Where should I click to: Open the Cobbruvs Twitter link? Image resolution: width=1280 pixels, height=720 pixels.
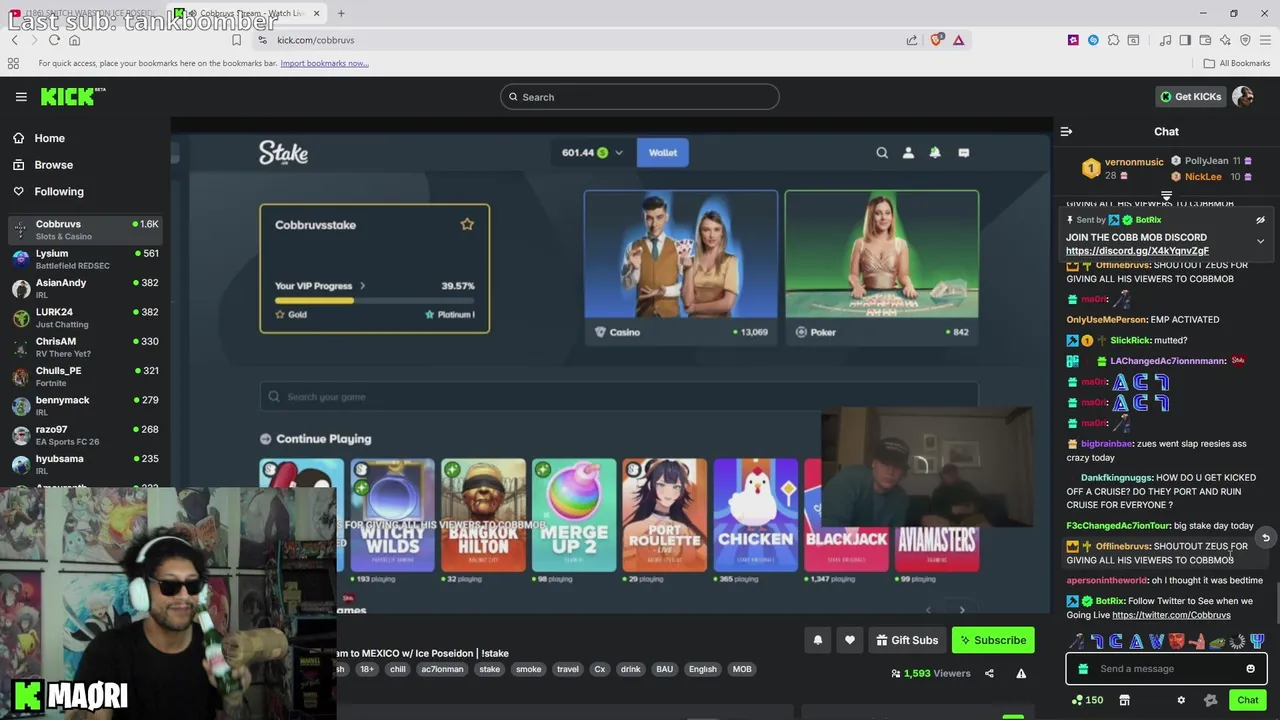coord(1171,615)
